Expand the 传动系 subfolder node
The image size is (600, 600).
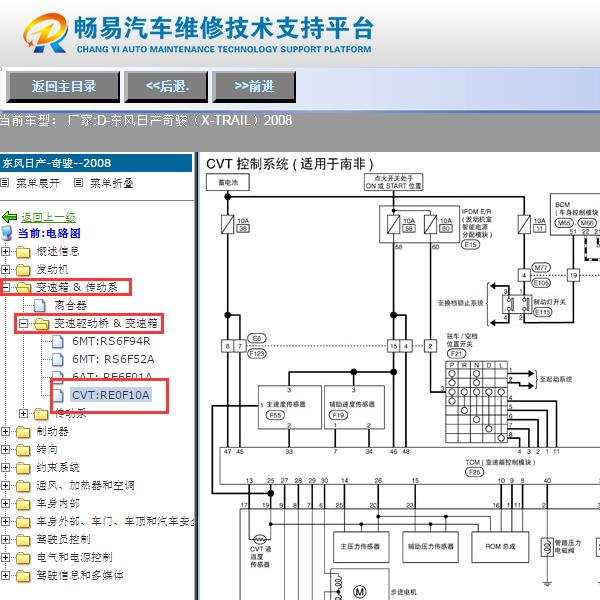click(23, 414)
